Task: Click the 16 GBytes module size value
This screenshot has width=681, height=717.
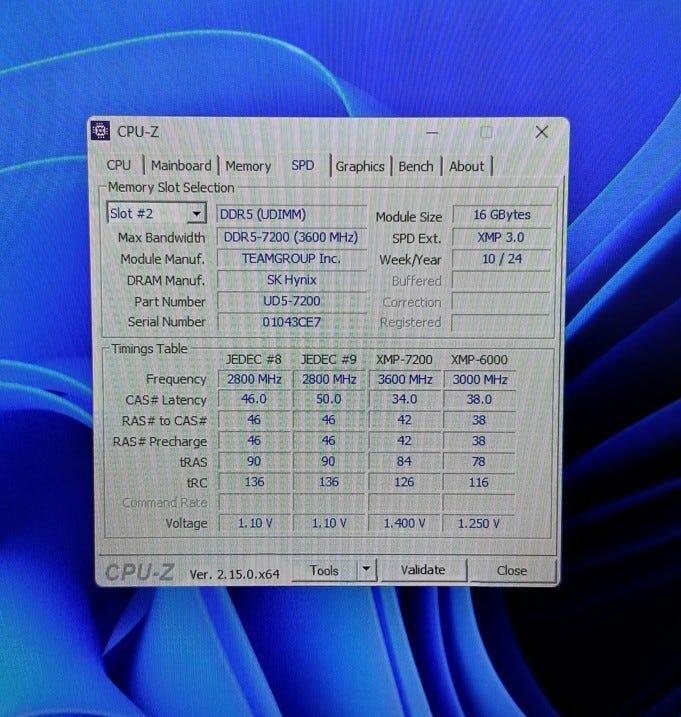Action: [502, 214]
